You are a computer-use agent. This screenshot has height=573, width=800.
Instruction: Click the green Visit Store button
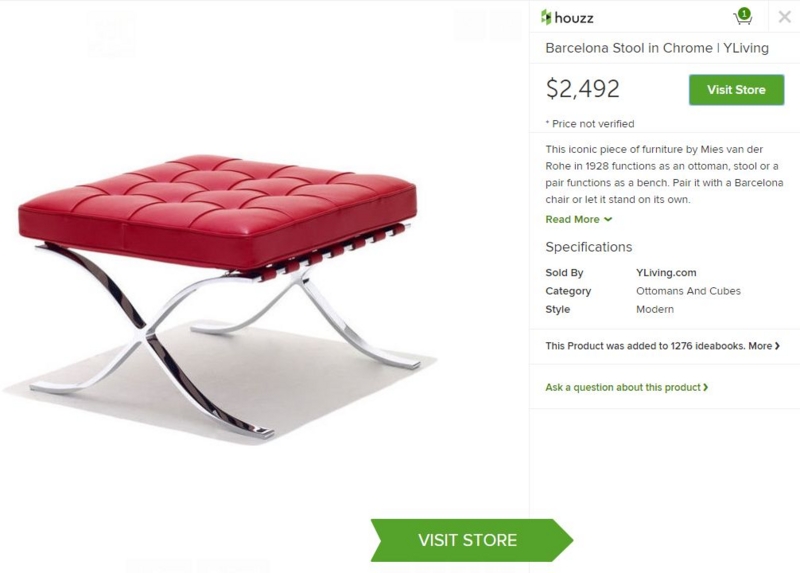click(736, 90)
